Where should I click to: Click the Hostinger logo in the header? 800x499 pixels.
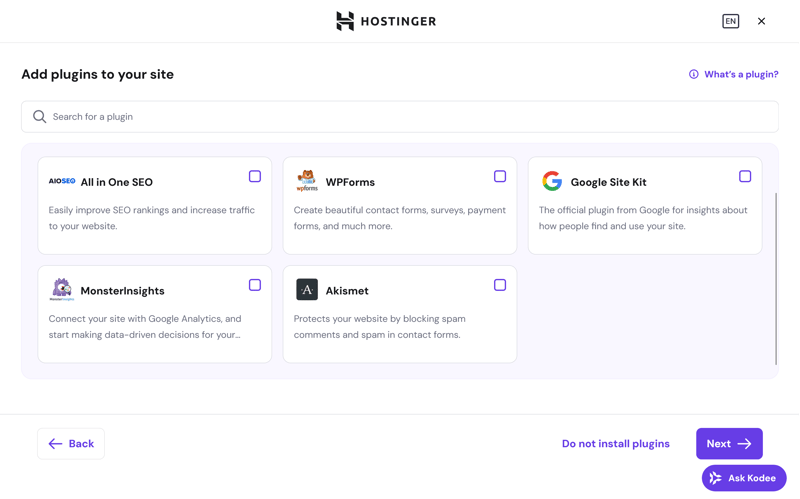[x=386, y=21]
